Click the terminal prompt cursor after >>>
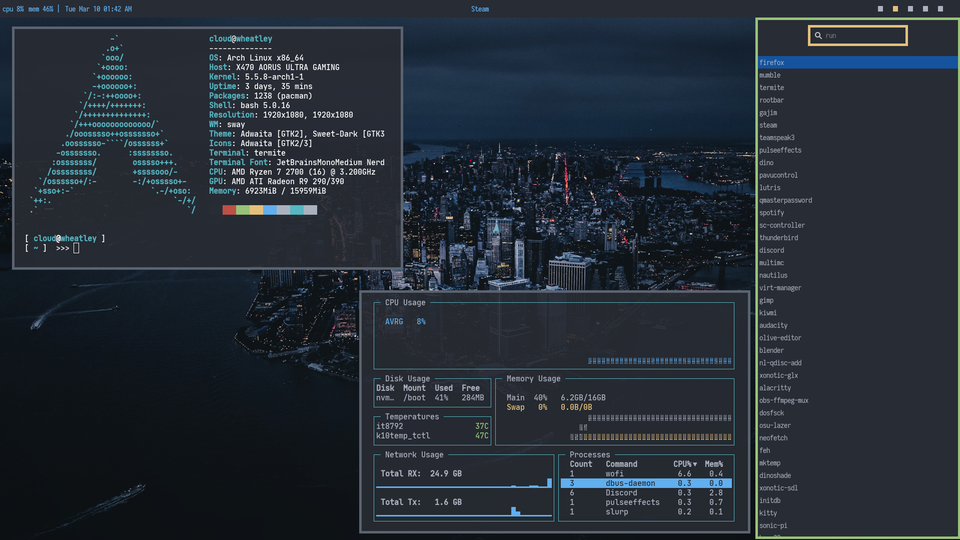Image resolution: width=960 pixels, height=540 pixels. click(76, 248)
